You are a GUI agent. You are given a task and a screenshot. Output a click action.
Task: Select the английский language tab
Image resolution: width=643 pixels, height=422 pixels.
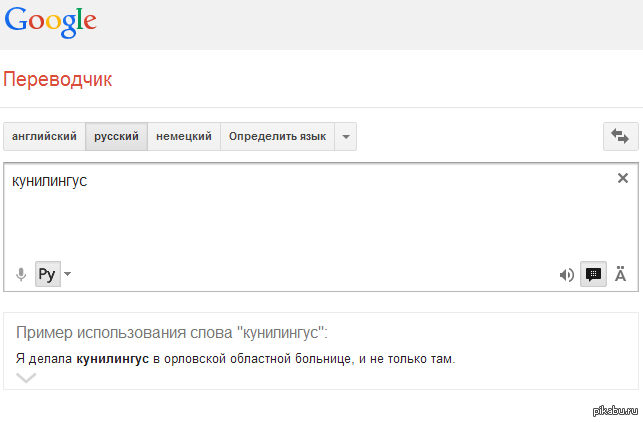pos(44,137)
